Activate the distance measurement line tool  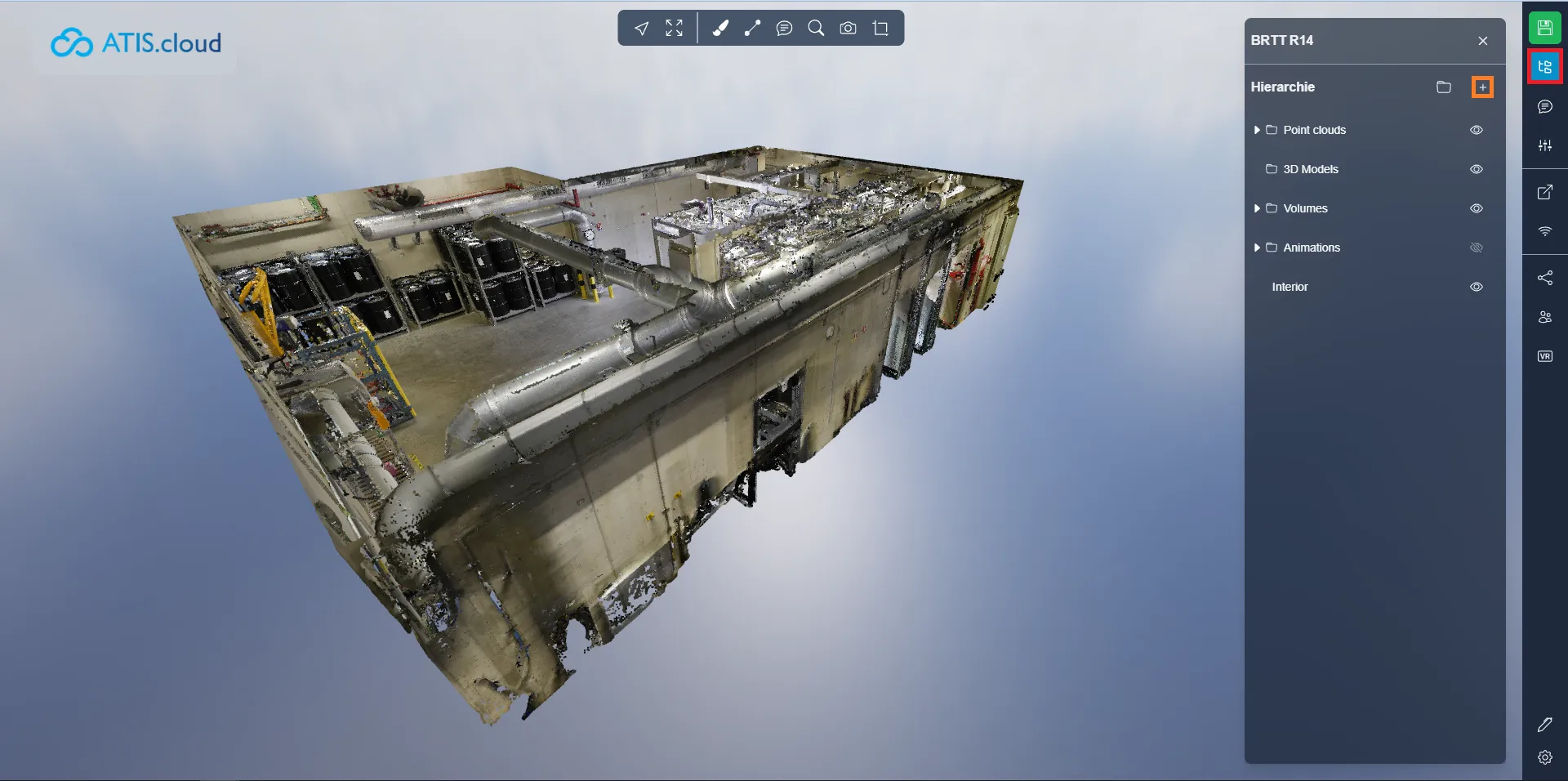coord(752,29)
